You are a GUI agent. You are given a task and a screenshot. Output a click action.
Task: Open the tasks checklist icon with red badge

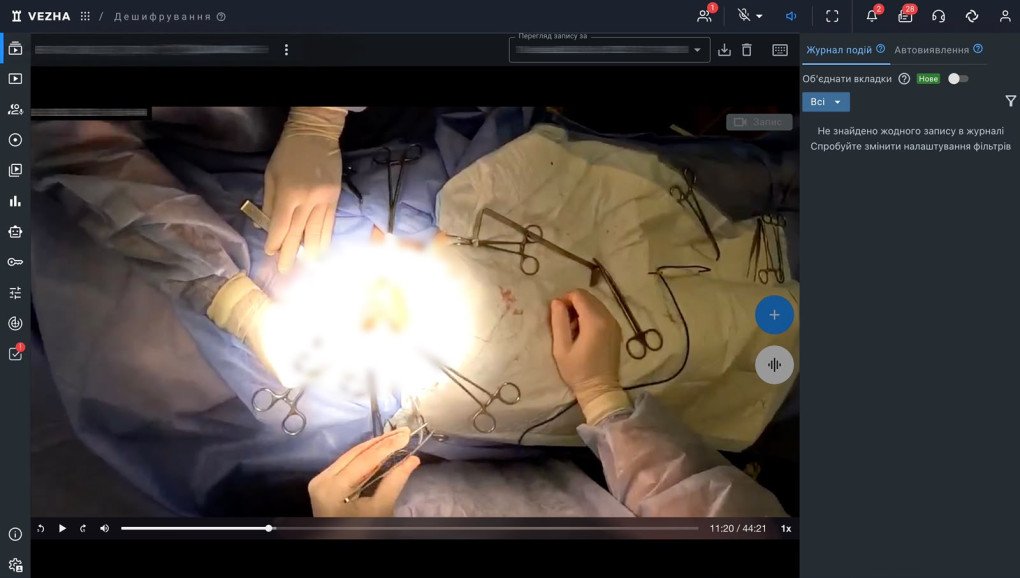click(15, 354)
